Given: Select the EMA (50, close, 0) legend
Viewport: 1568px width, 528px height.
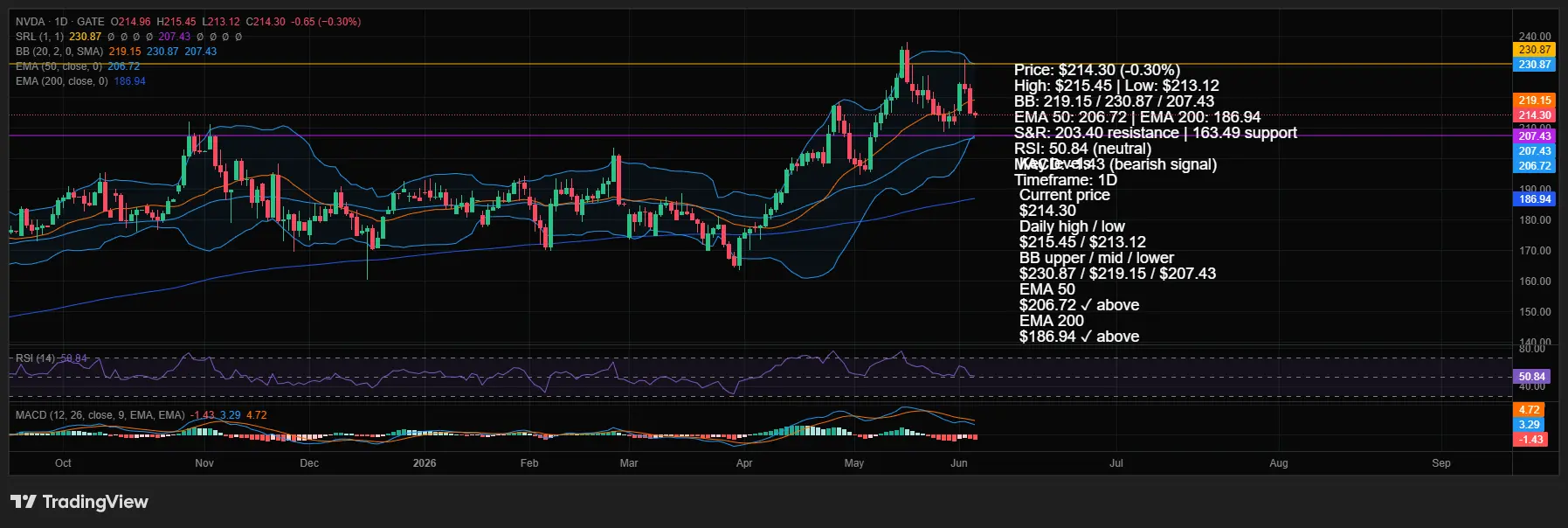Looking at the screenshot, I should [59, 66].
